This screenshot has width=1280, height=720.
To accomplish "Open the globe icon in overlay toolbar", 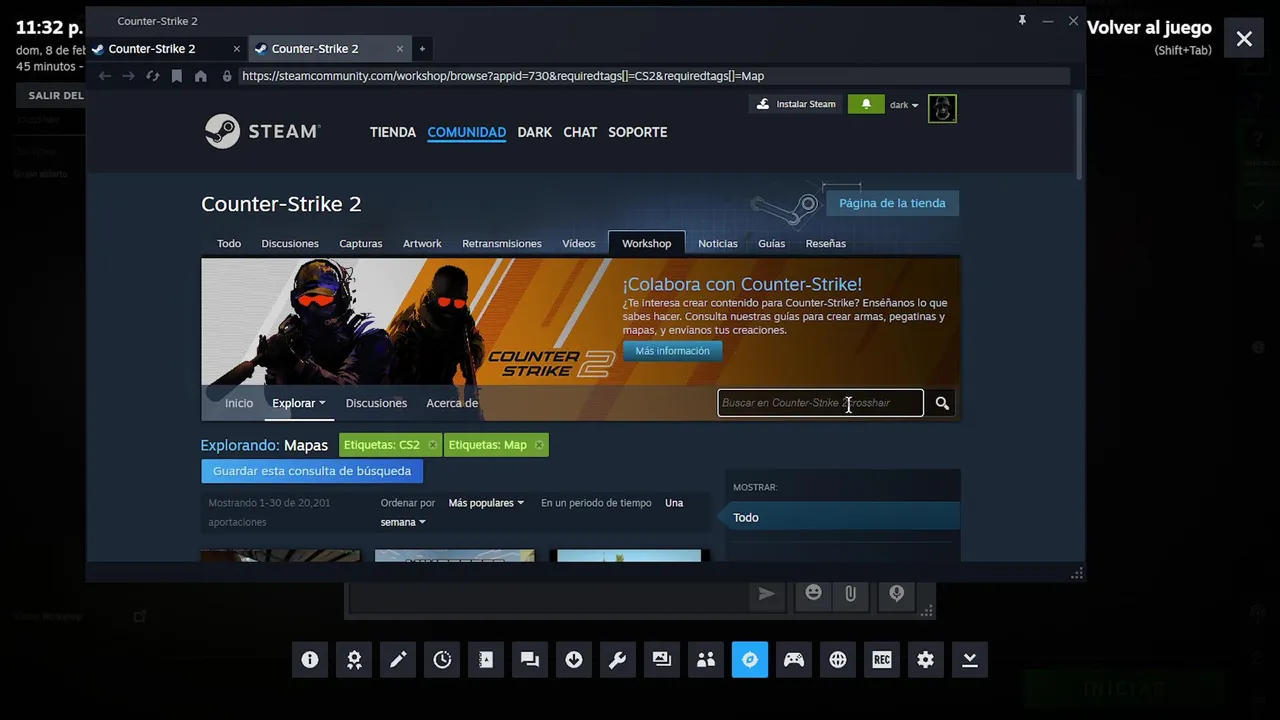I will point(838,660).
